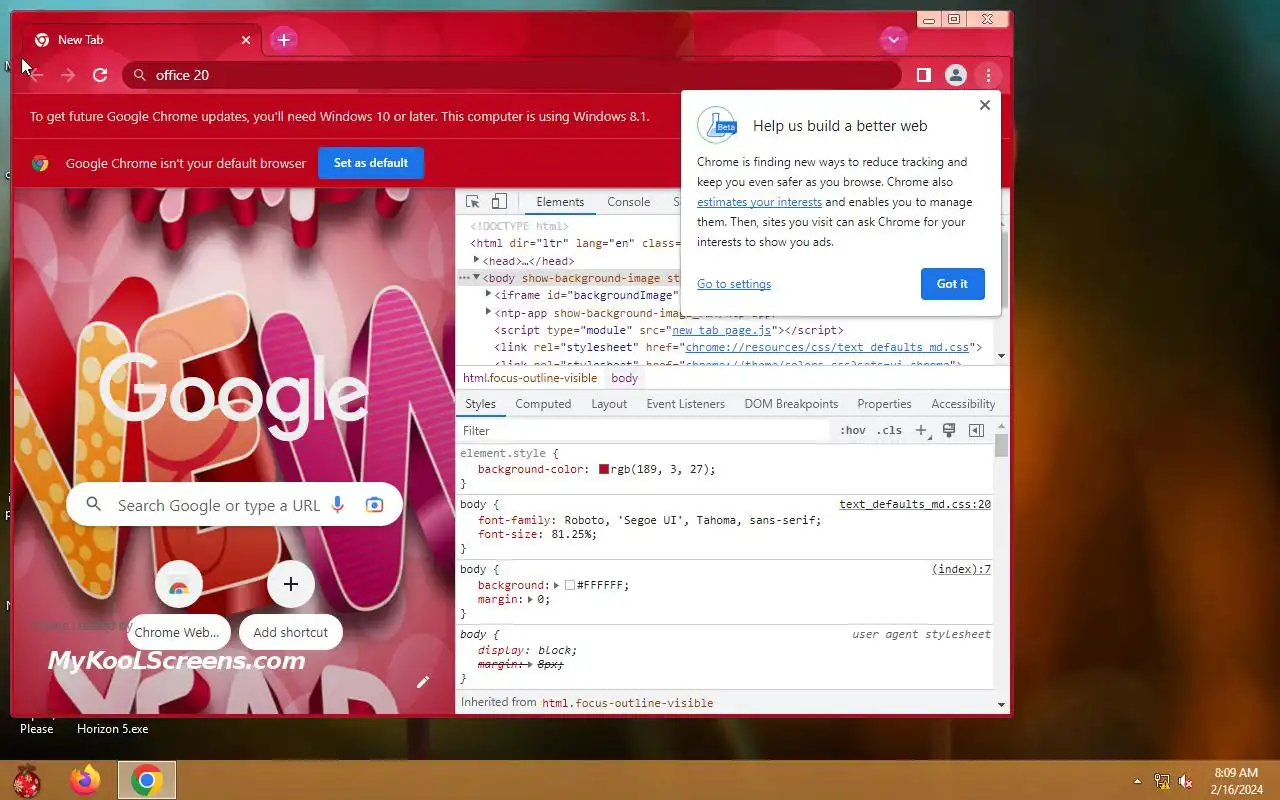Open a new tab with plus button
Image resolution: width=1280 pixels, height=800 pixels.
click(x=284, y=40)
